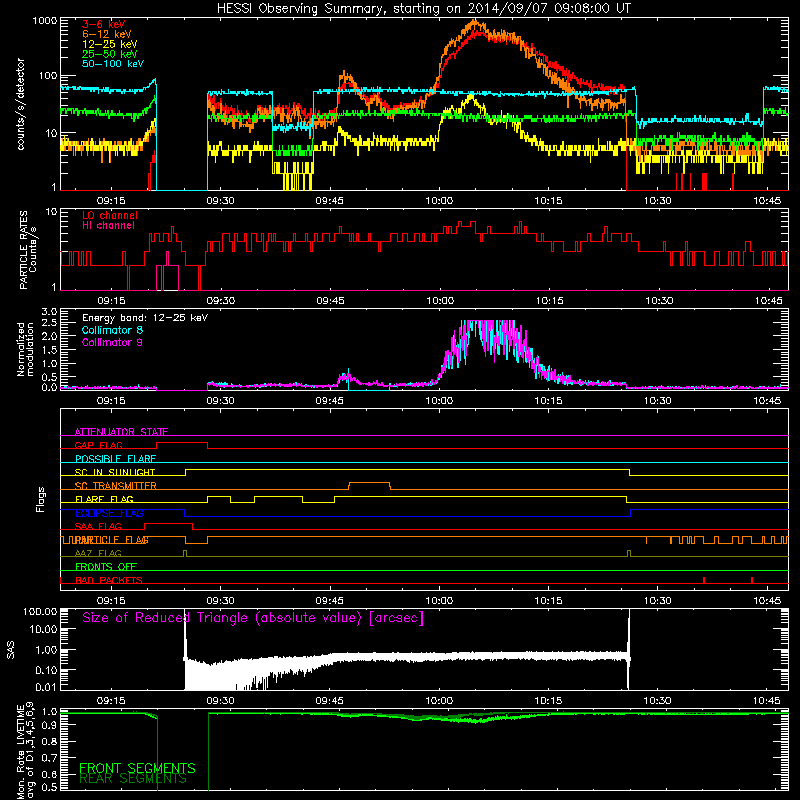Image resolution: width=800 pixels, height=800 pixels.
Task: Click the 'SC IN SUNLIGHT' flag label
Action: coord(115,472)
